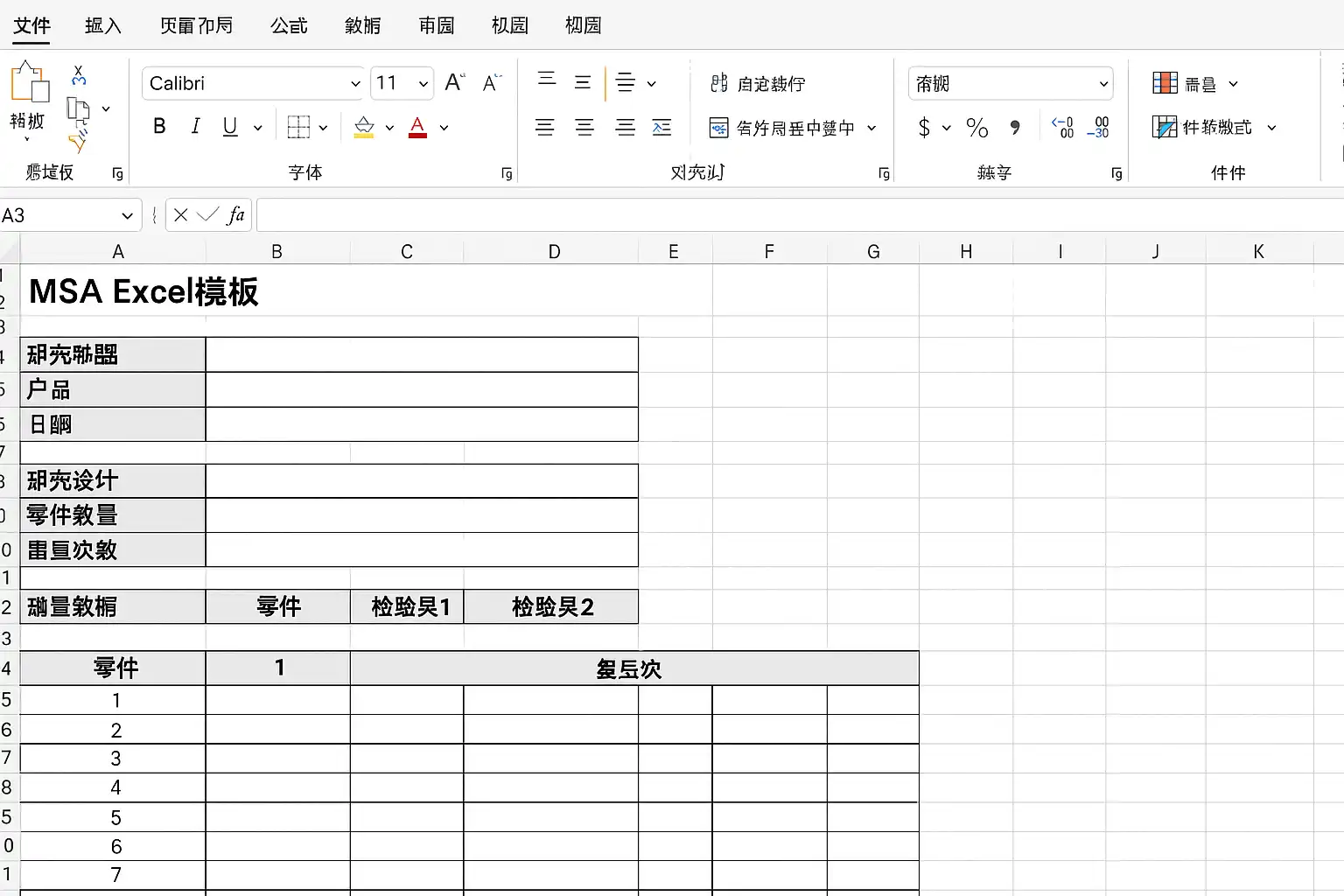Image resolution: width=1344 pixels, height=896 pixels.
Task: Open the alignment group dialog launcher
Action: 884,173
